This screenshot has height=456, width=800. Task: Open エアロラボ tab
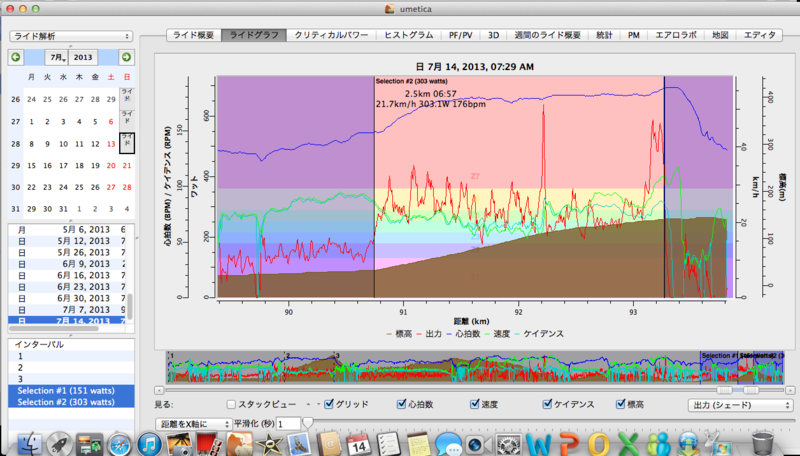(x=676, y=35)
